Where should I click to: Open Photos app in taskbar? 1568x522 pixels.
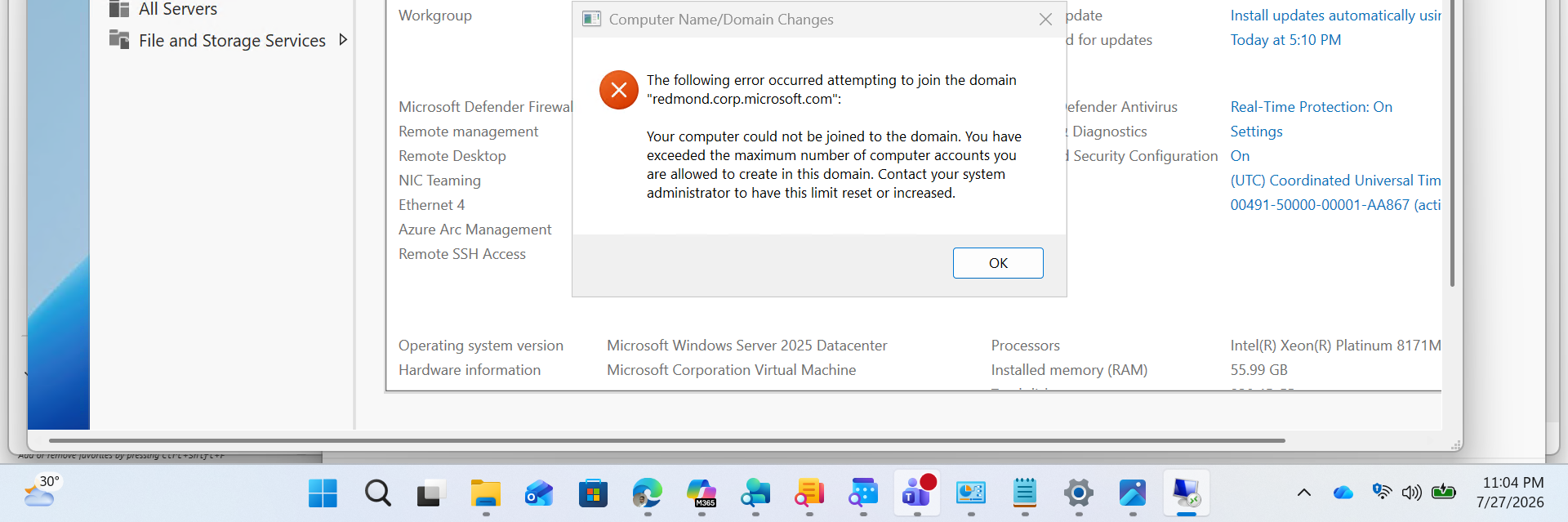pyautogui.click(x=1133, y=493)
